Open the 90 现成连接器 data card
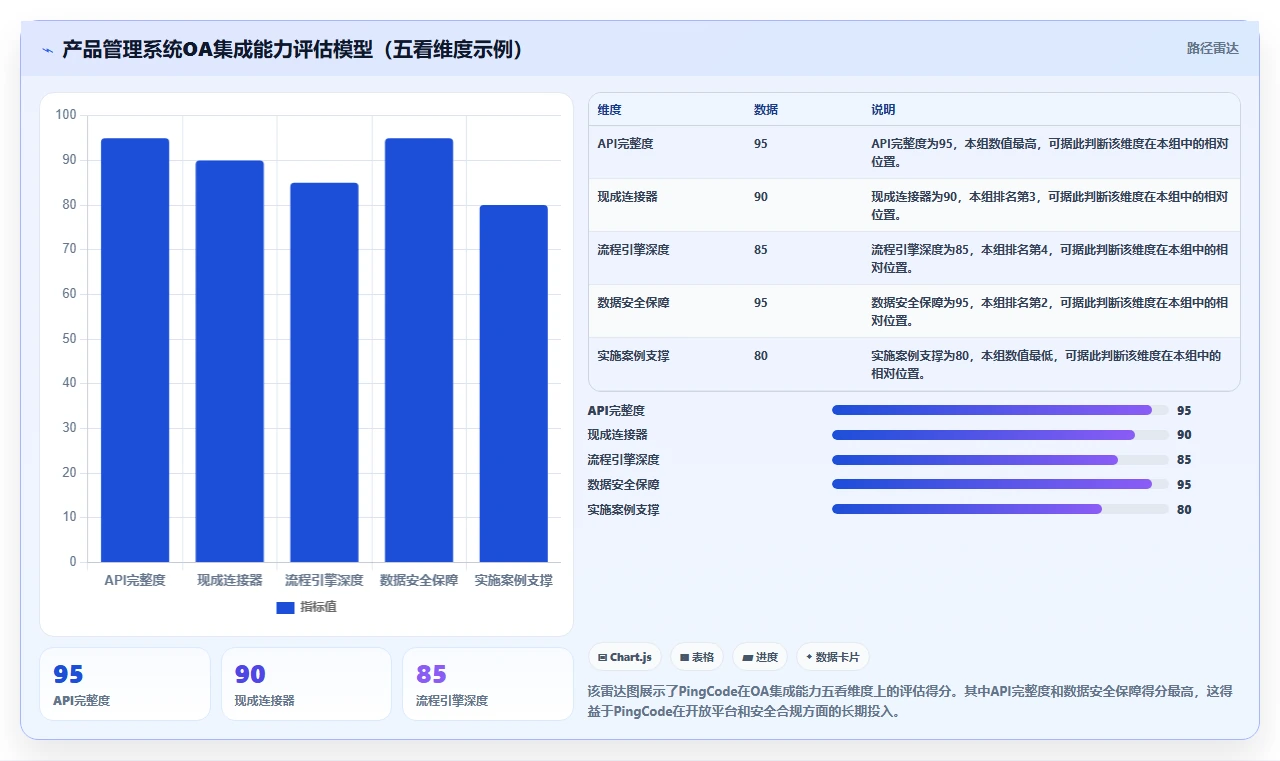This screenshot has height=761, width=1280. (306, 684)
